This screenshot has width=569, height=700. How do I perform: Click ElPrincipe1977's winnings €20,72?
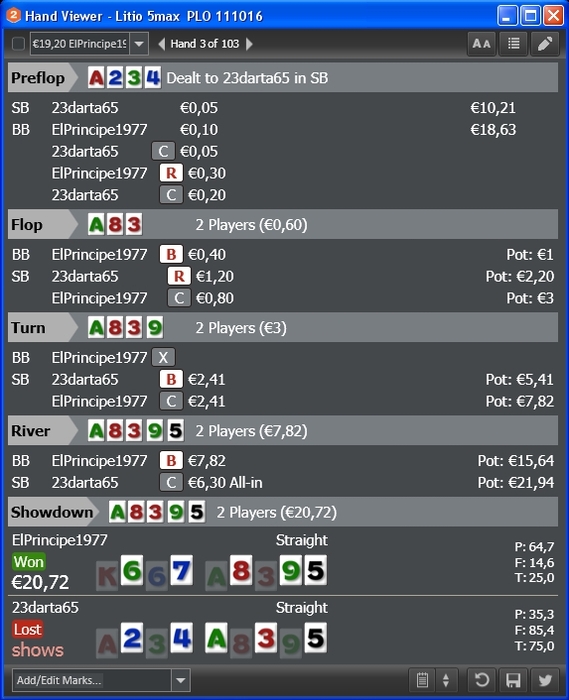tap(41, 582)
